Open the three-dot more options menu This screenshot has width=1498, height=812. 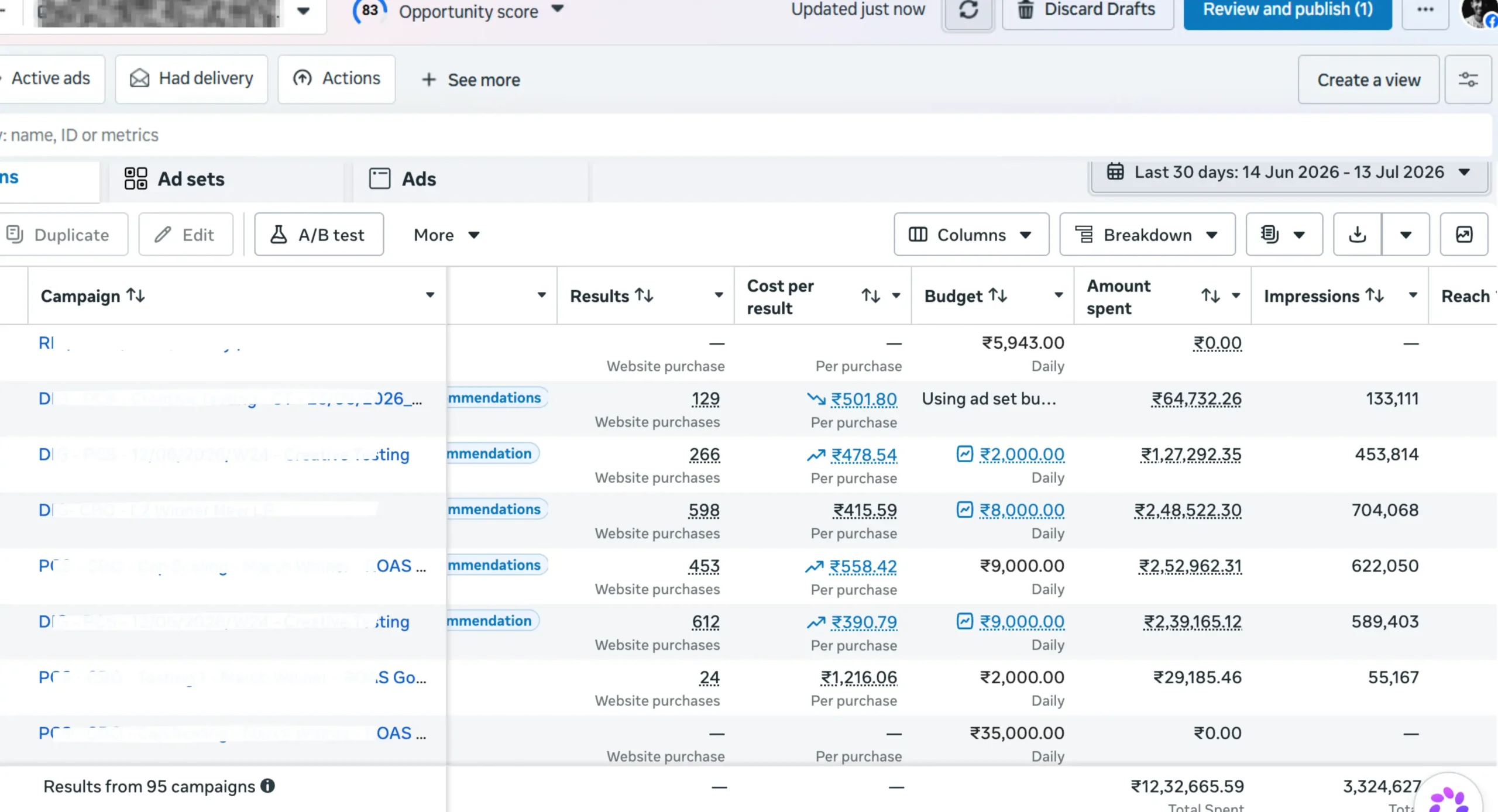[1425, 10]
